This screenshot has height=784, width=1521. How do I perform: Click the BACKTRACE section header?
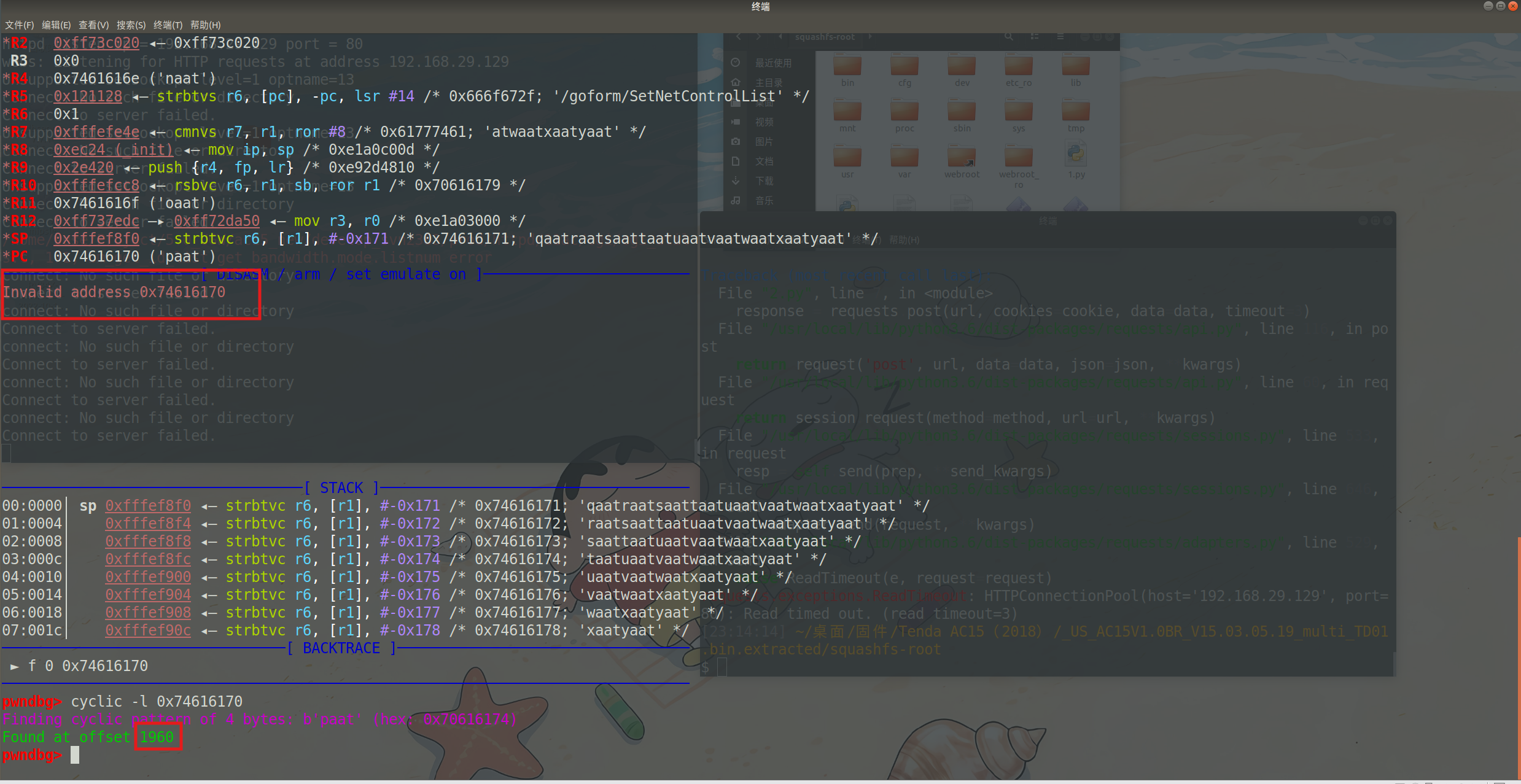341,648
